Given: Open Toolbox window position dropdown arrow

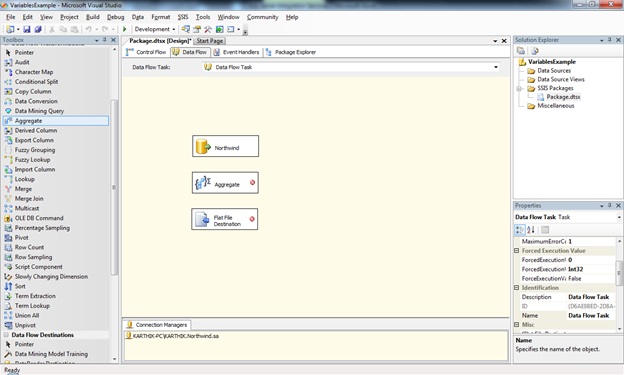Looking at the screenshot, I should click(x=96, y=40).
